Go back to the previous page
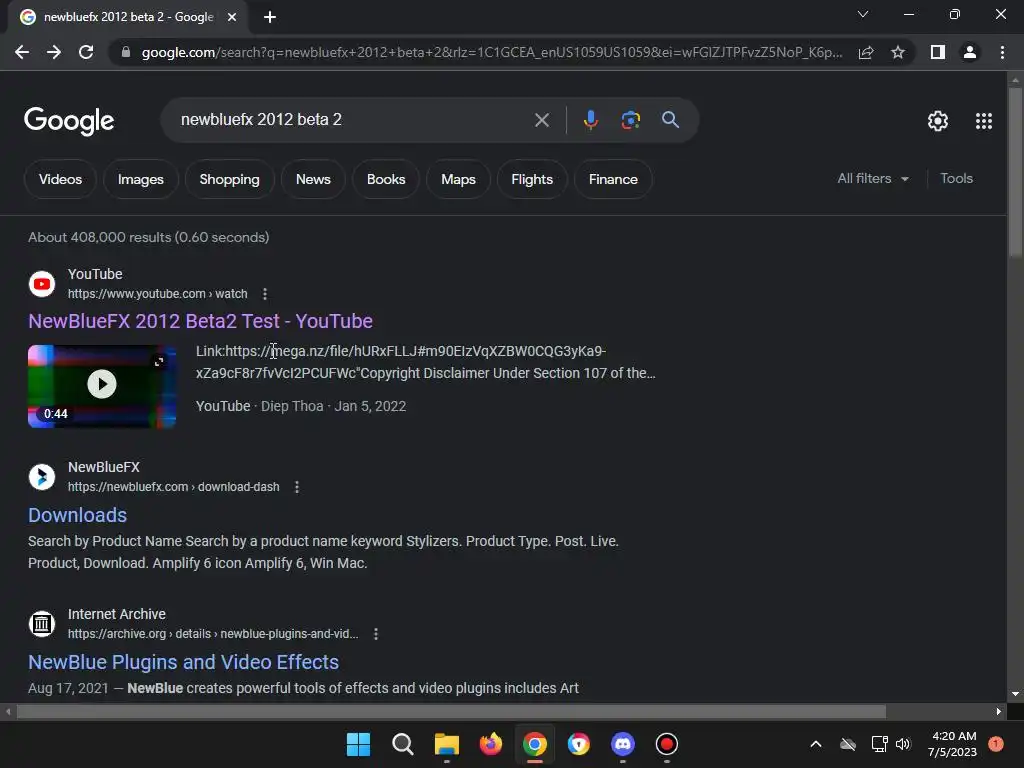 tap(22, 52)
